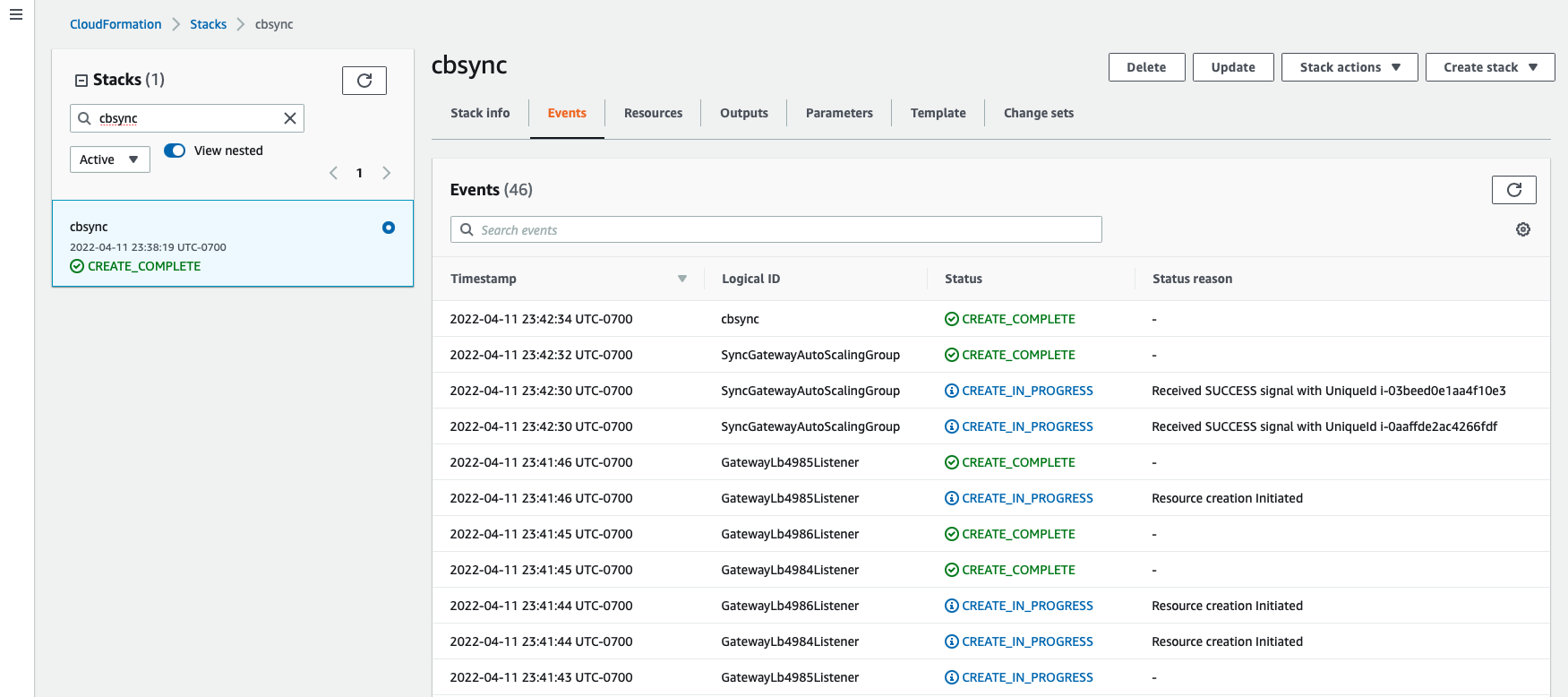
Task: Click page number 1 in stacks pagination
Action: (x=360, y=173)
